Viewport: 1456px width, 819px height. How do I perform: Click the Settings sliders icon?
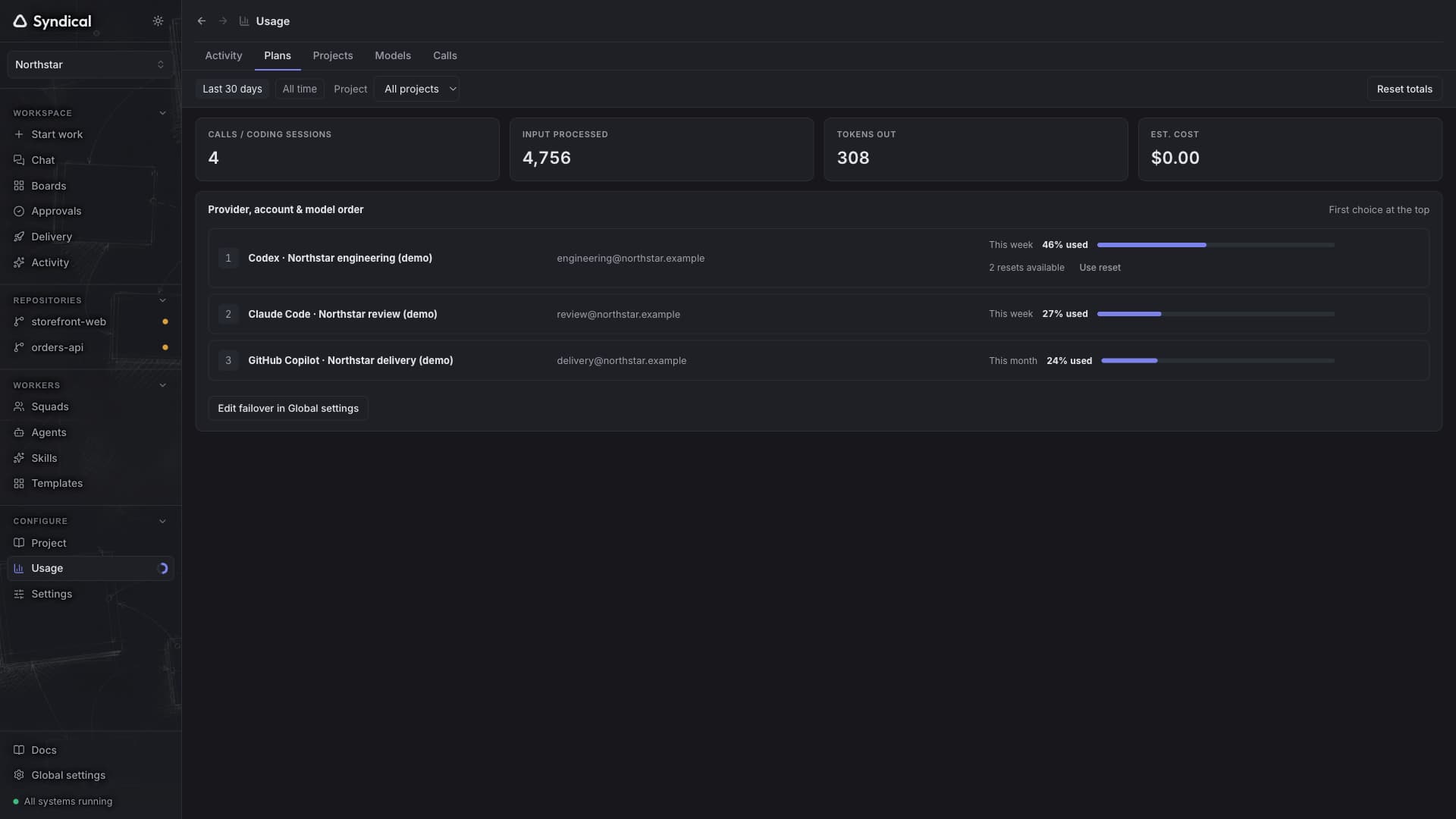[x=19, y=594]
